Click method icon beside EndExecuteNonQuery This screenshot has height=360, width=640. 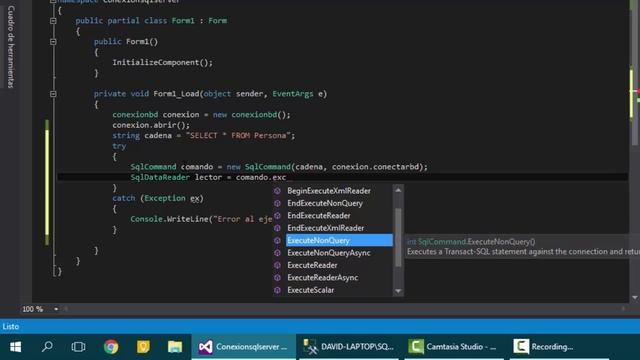(277, 203)
